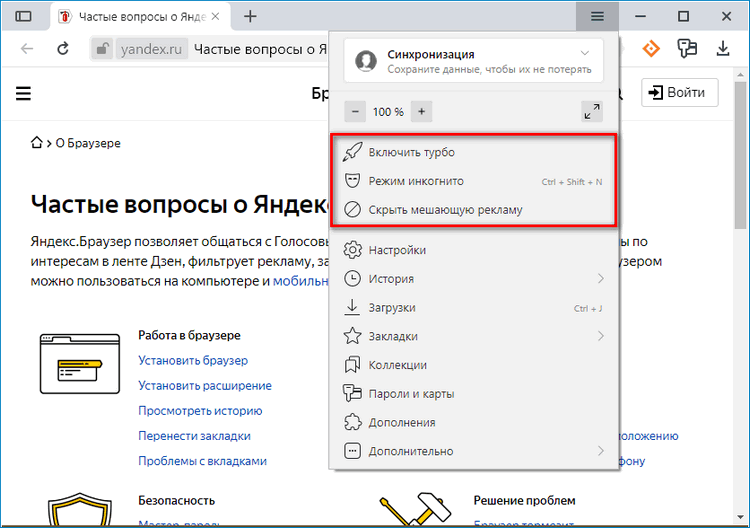Click the Работа в браузере heading
The width and height of the screenshot is (750, 528).
click(189, 335)
